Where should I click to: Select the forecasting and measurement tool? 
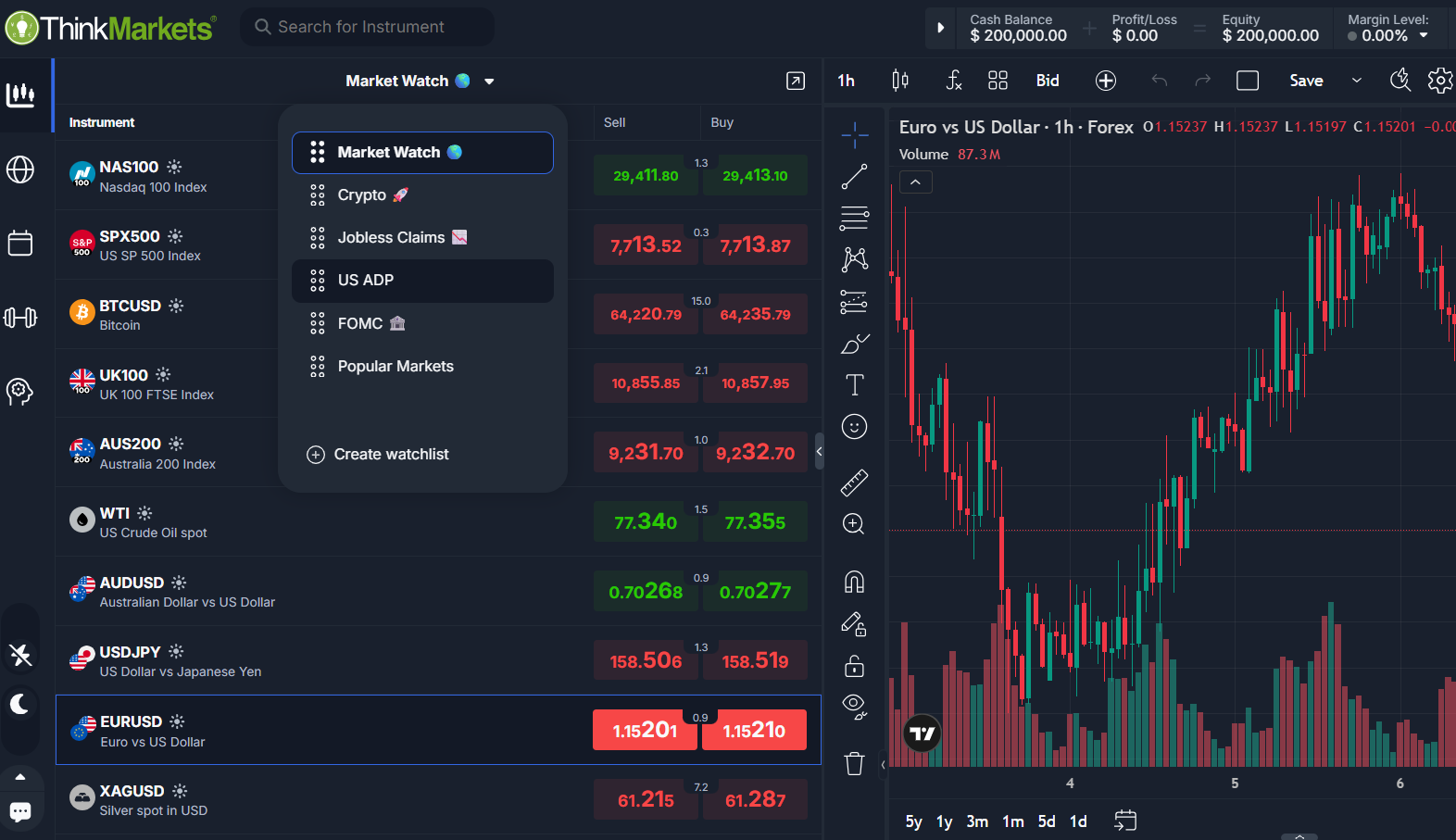[x=855, y=301]
